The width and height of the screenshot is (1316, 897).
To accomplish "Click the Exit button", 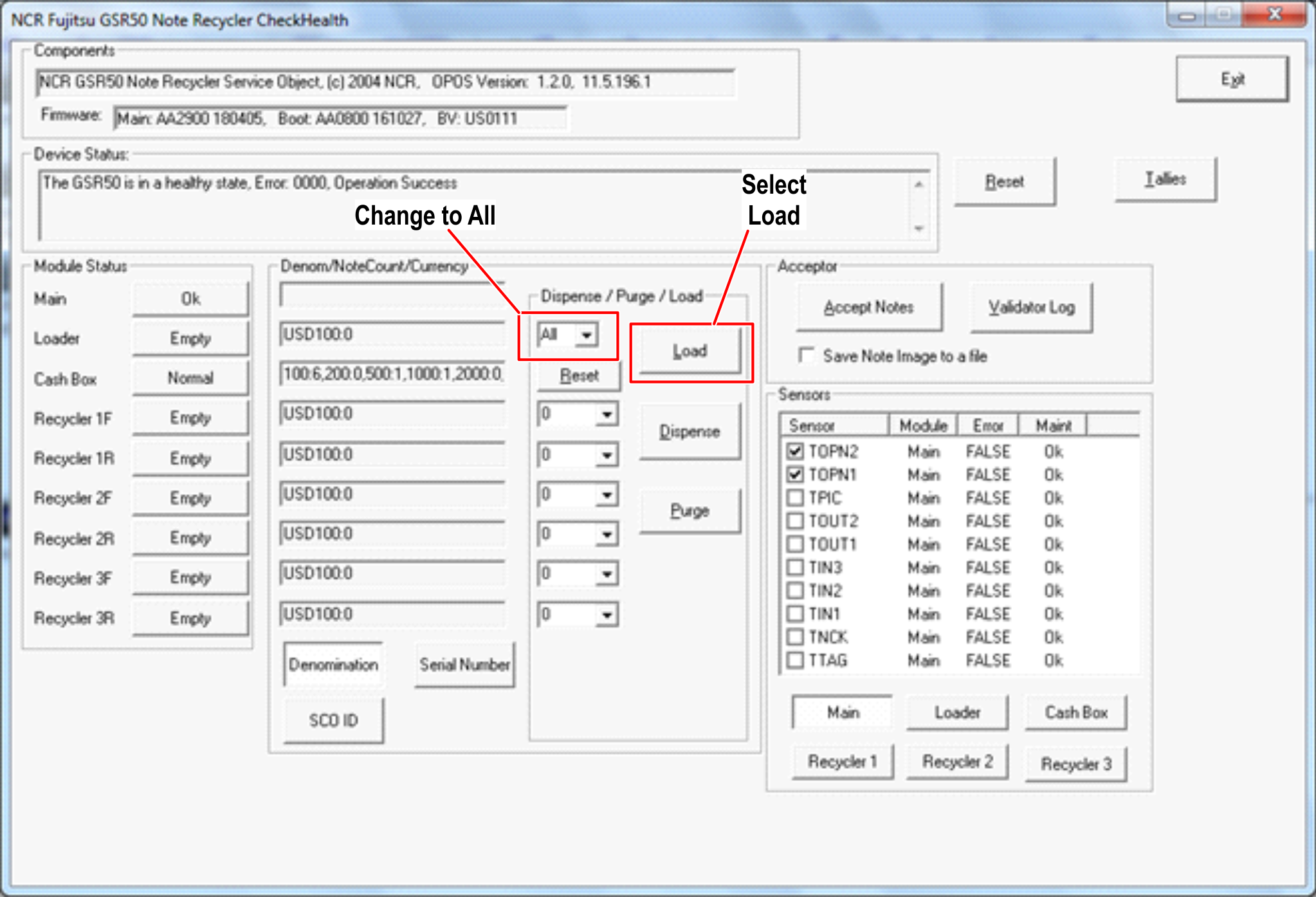I will [x=1232, y=79].
